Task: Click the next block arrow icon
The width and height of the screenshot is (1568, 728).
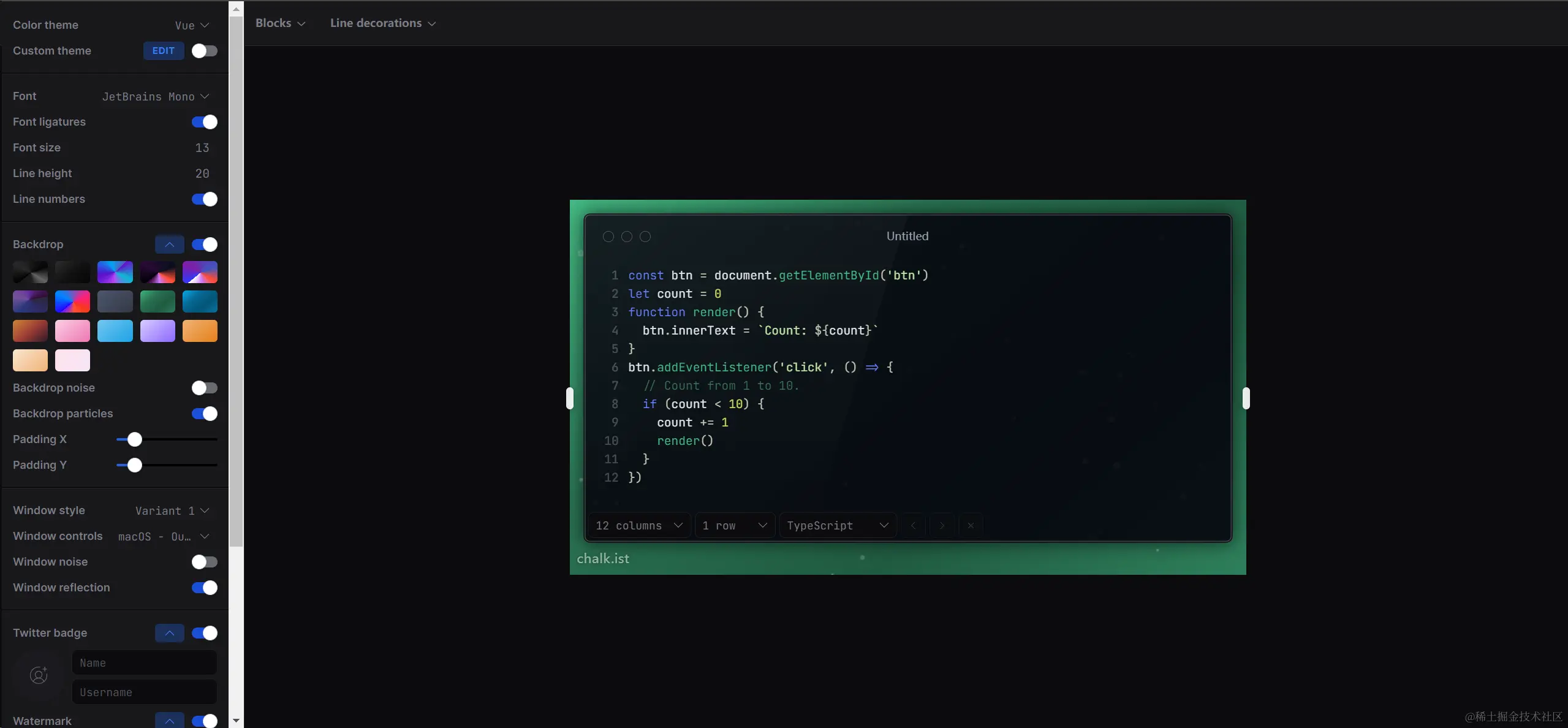Action: 942,525
